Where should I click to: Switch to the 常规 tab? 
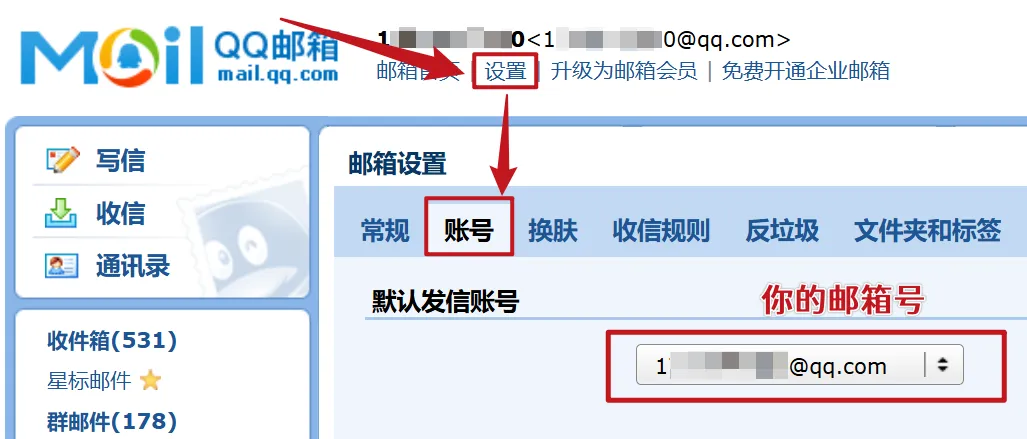coord(385,231)
